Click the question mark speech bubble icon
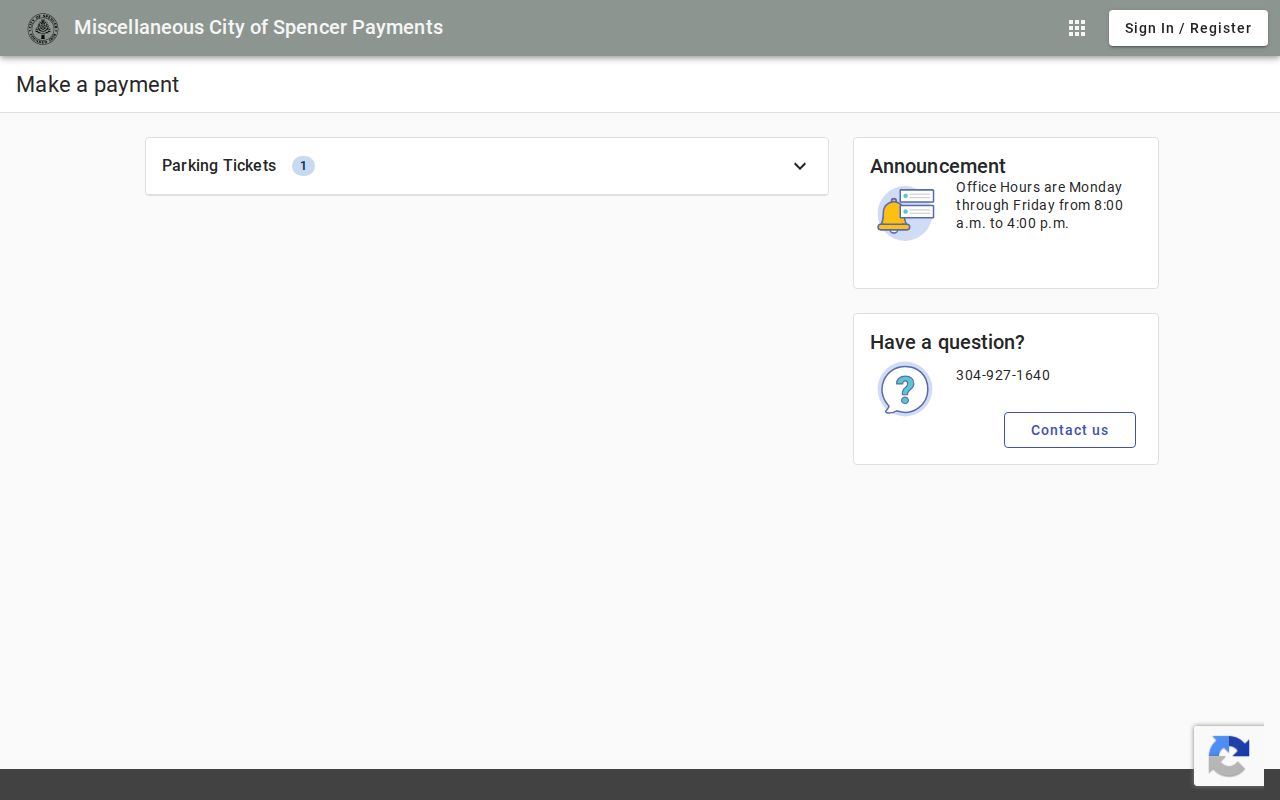 point(905,388)
